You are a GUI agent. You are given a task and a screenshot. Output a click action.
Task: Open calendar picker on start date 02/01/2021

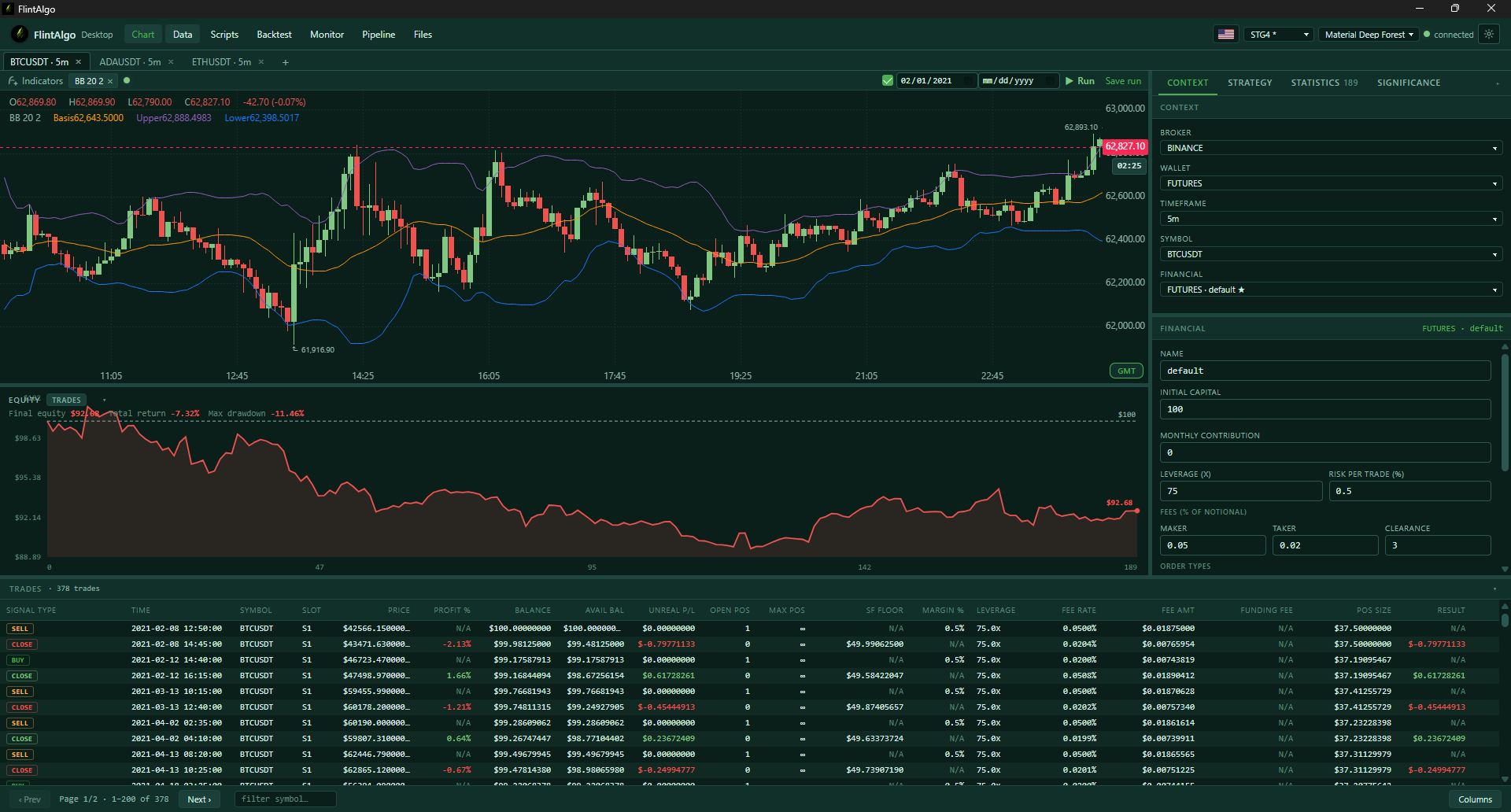968,81
